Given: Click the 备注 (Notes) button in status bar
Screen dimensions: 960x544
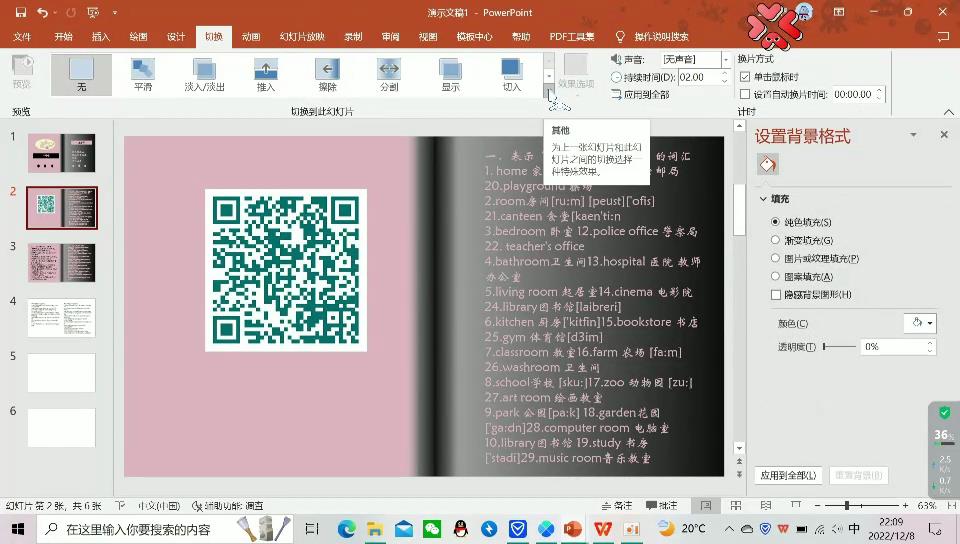Looking at the screenshot, I should coord(617,505).
